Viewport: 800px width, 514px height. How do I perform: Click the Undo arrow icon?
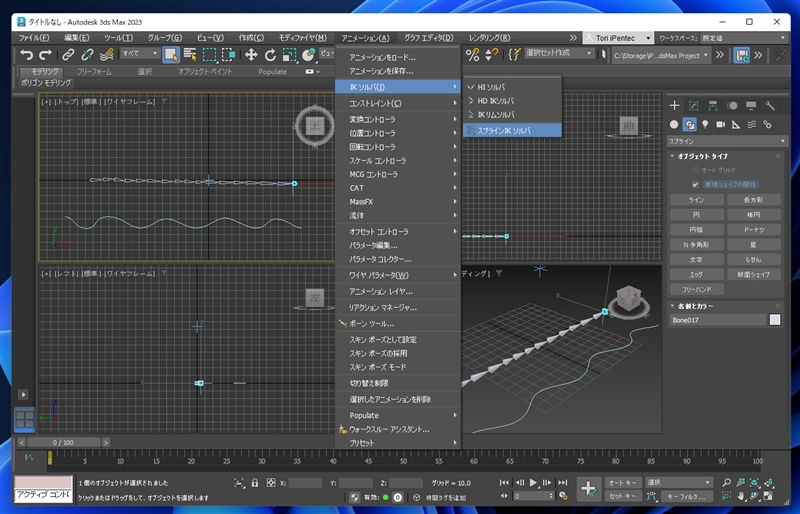tap(27, 55)
